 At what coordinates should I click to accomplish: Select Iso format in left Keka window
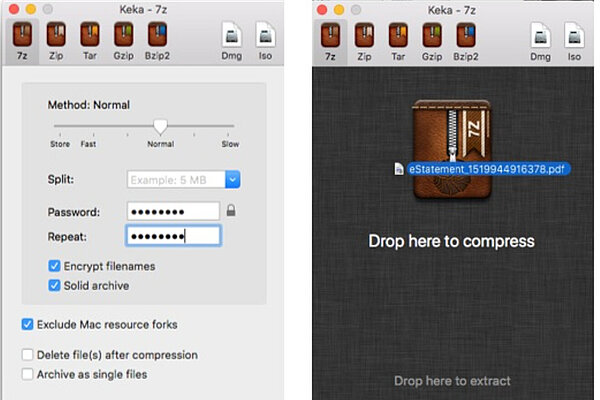(x=265, y=41)
